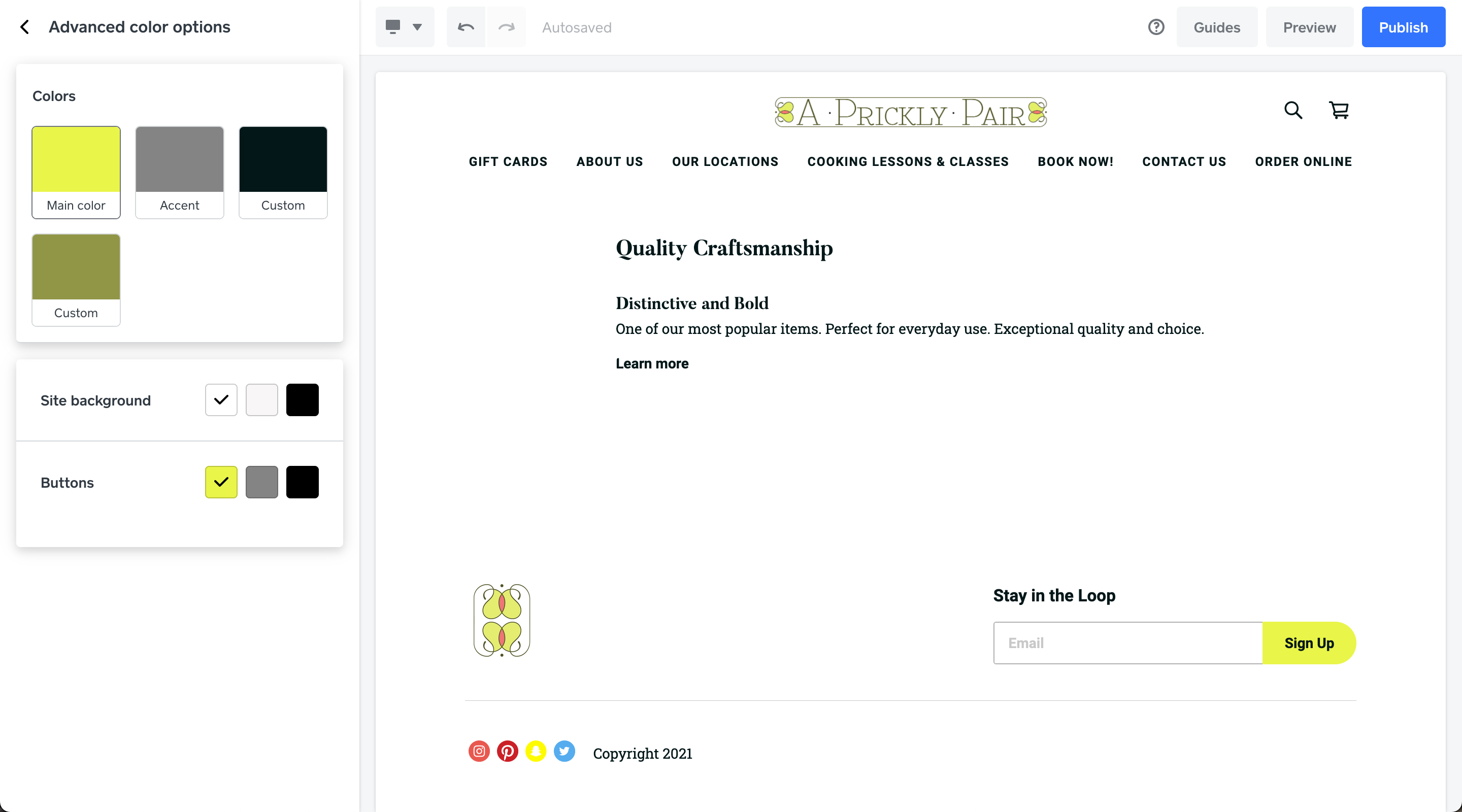Click the Publish button
This screenshot has height=812, width=1462.
pyautogui.click(x=1403, y=27)
